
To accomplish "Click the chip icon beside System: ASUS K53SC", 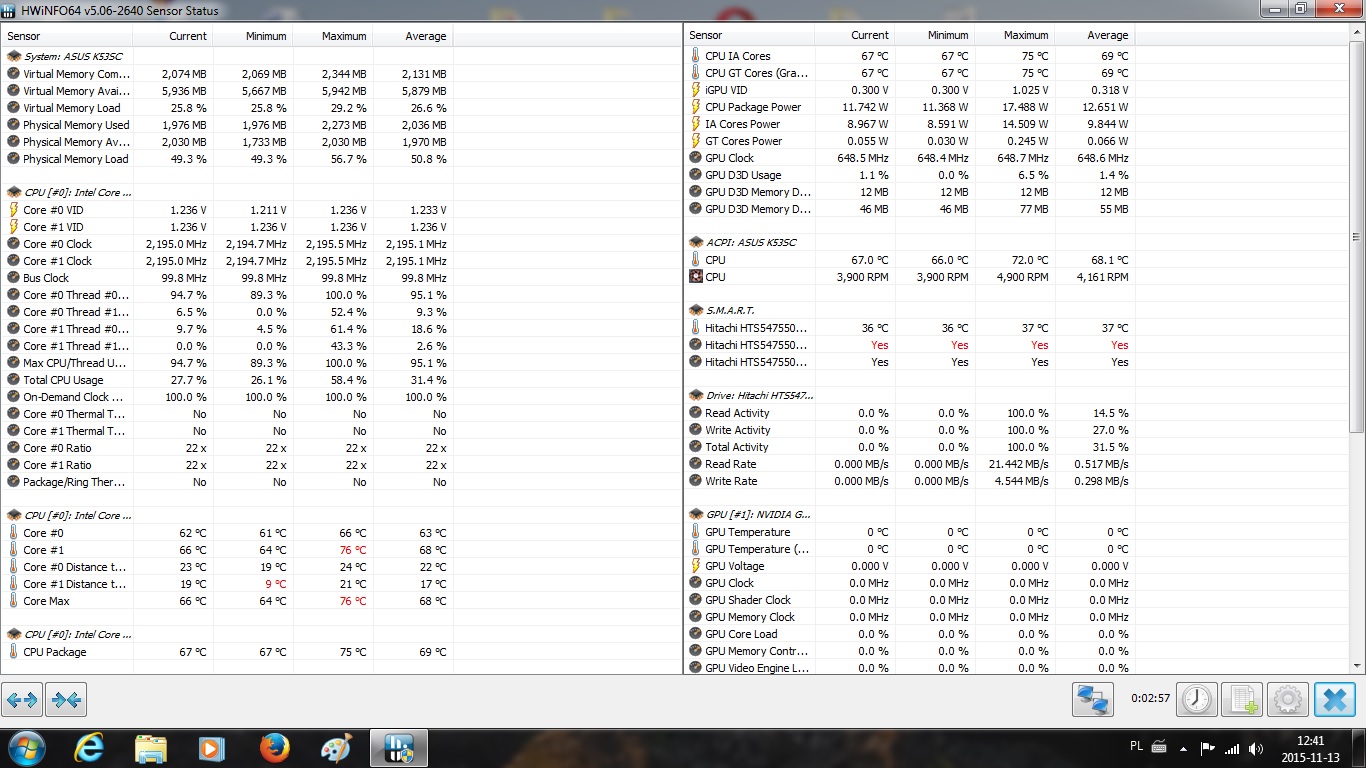I will [14, 56].
